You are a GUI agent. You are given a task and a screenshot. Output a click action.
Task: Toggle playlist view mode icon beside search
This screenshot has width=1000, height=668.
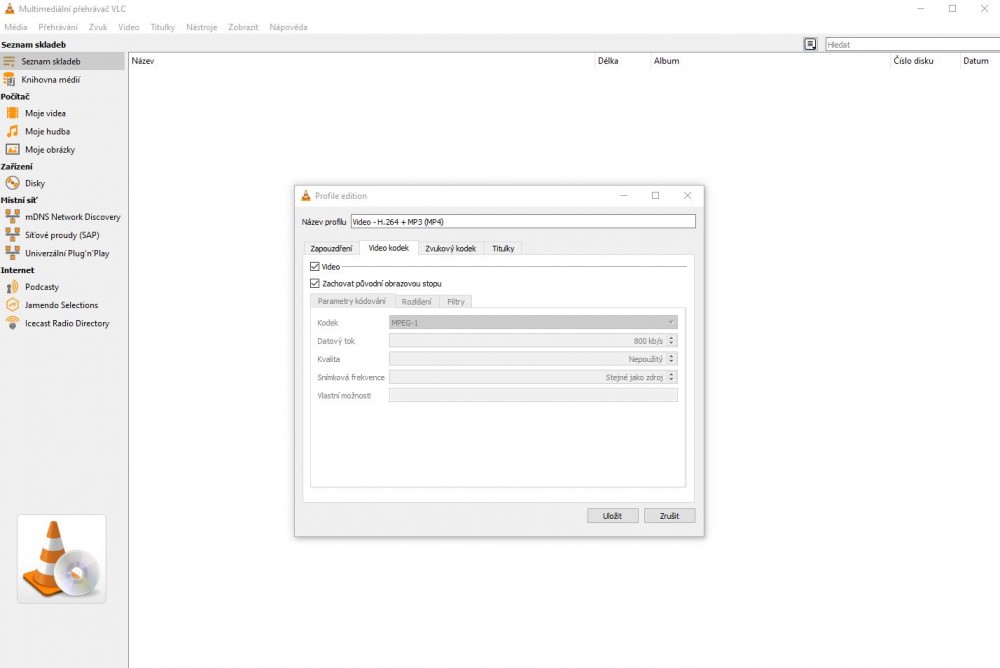tap(810, 45)
